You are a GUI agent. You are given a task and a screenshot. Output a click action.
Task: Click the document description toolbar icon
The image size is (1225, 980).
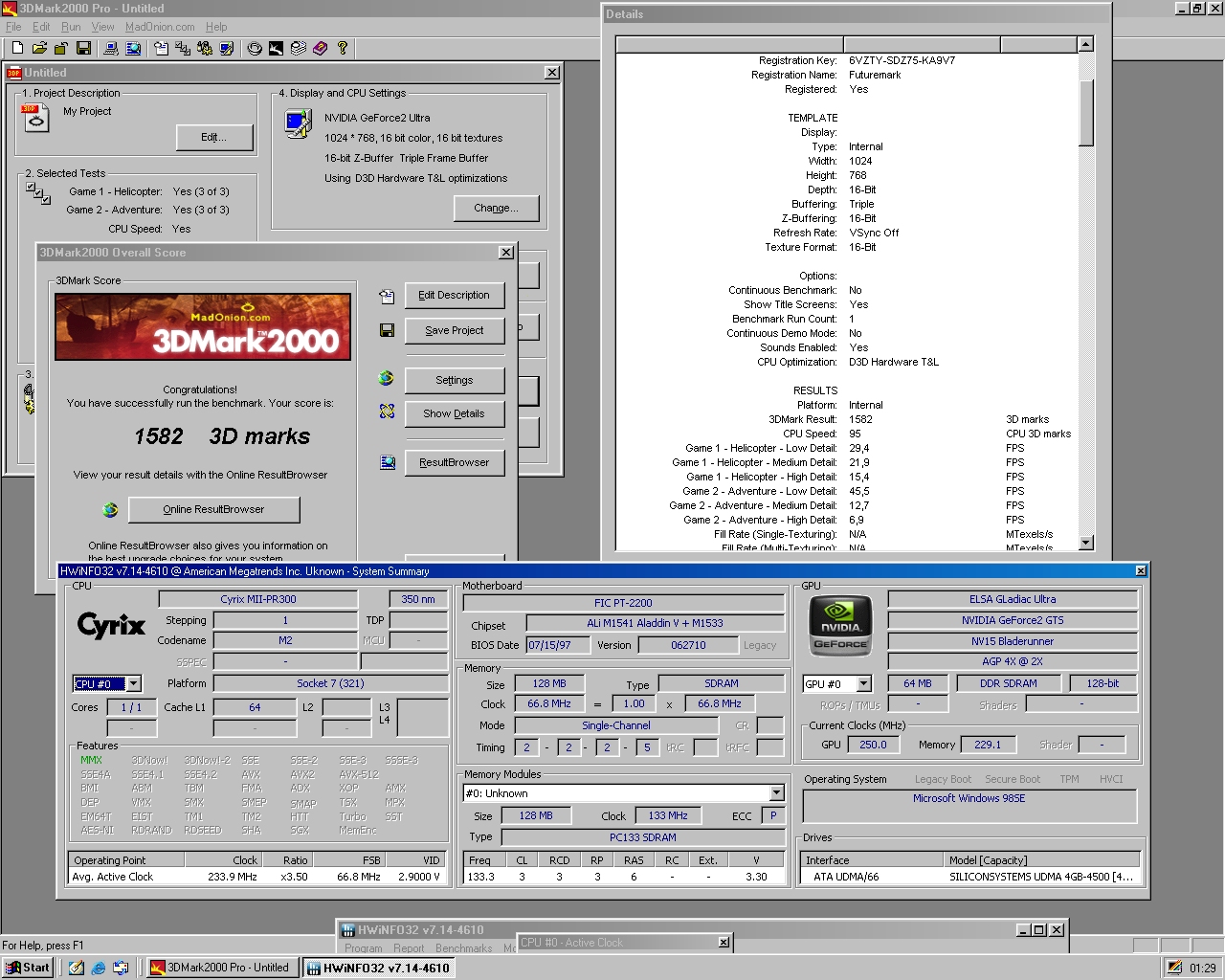(x=161, y=48)
